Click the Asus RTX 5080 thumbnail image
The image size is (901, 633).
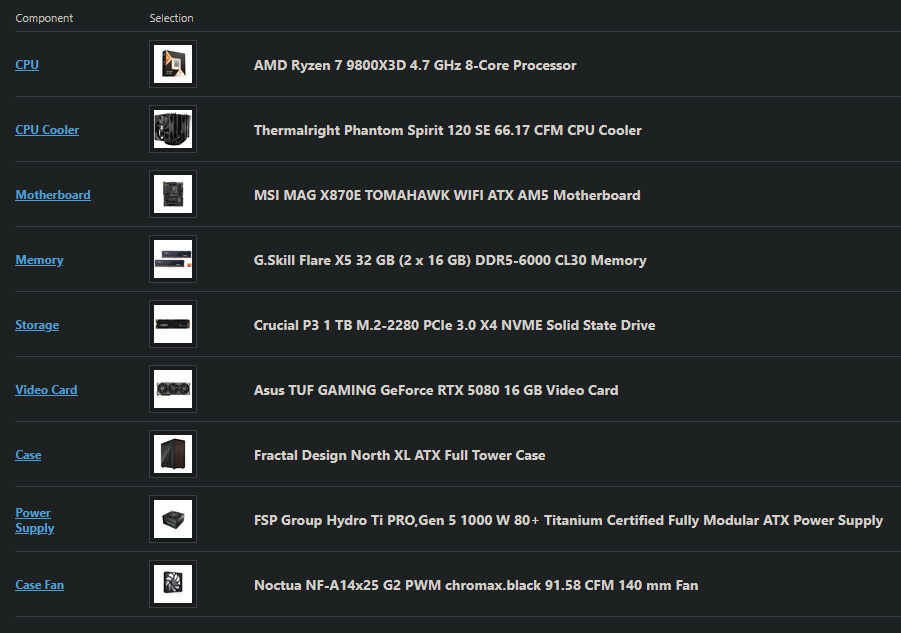tap(173, 388)
